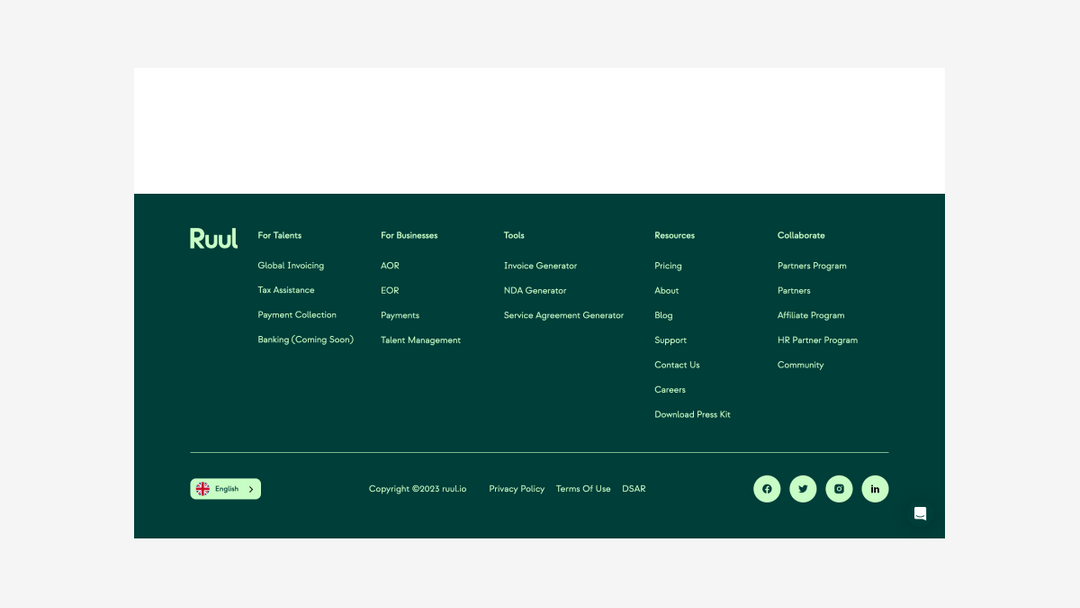This screenshot has width=1080, height=608.
Task: Click the arrow icon on language selector
Action: click(249, 489)
